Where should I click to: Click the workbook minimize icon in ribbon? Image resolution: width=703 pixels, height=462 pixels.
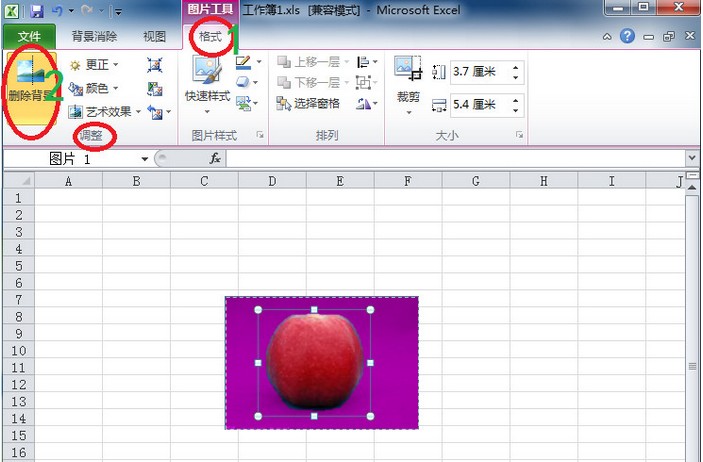pyautogui.click(x=648, y=37)
